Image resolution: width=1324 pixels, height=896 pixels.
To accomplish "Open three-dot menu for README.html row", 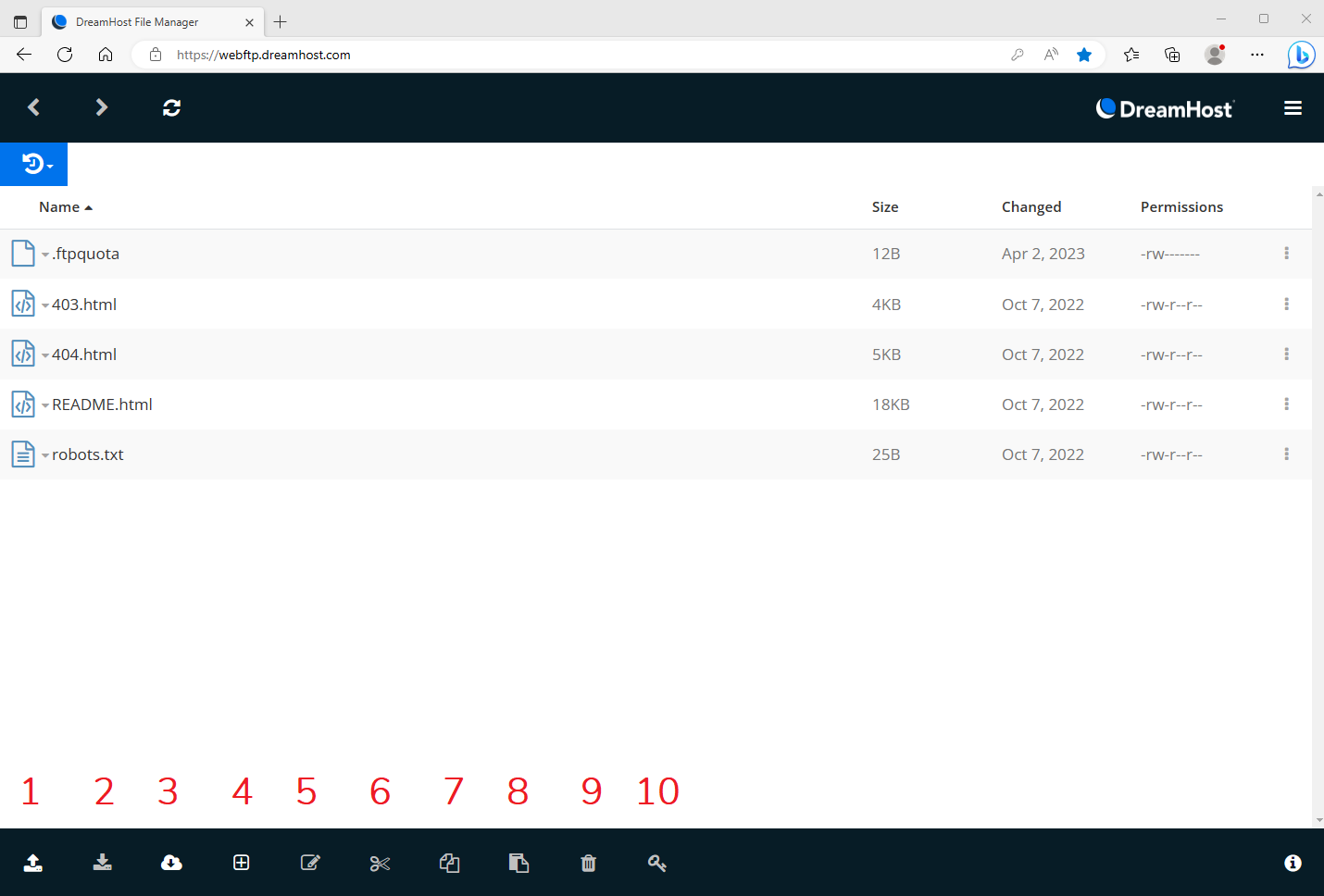I will coord(1286,404).
